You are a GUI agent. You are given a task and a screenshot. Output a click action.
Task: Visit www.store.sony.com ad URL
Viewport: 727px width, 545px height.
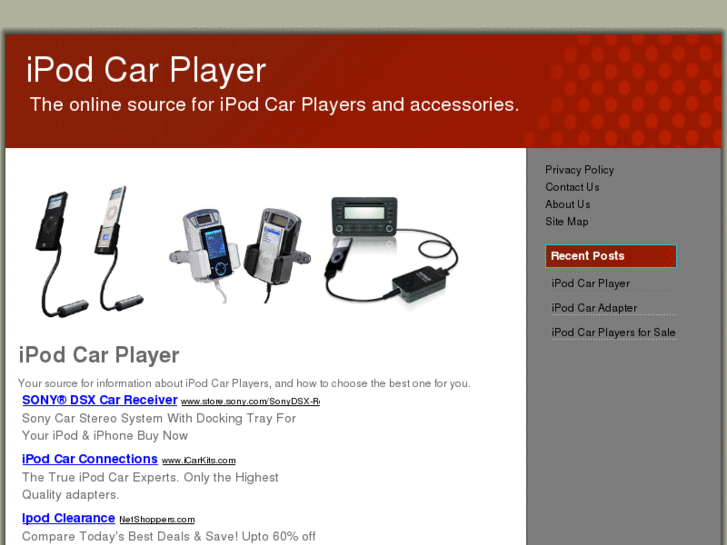[250, 401]
